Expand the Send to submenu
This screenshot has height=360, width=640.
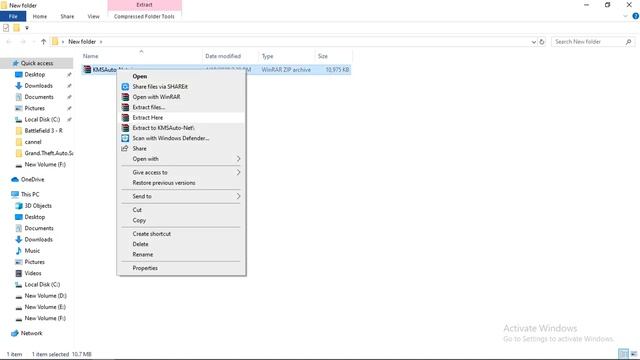pyautogui.click(x=238, y=196)
